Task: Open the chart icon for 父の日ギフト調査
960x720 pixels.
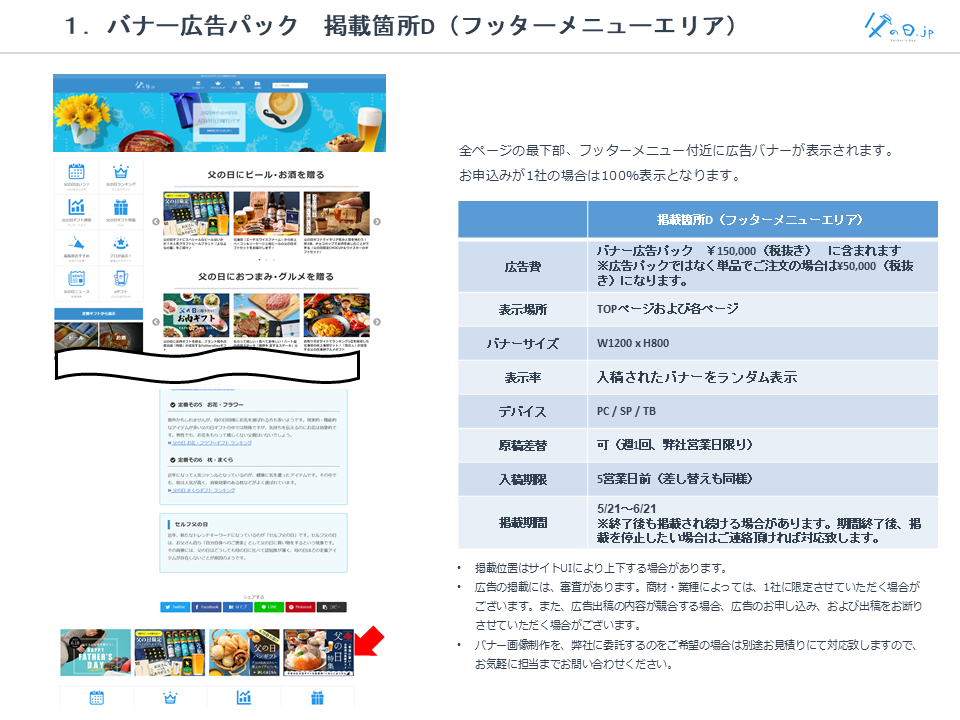Action: [x=77, y=207]
